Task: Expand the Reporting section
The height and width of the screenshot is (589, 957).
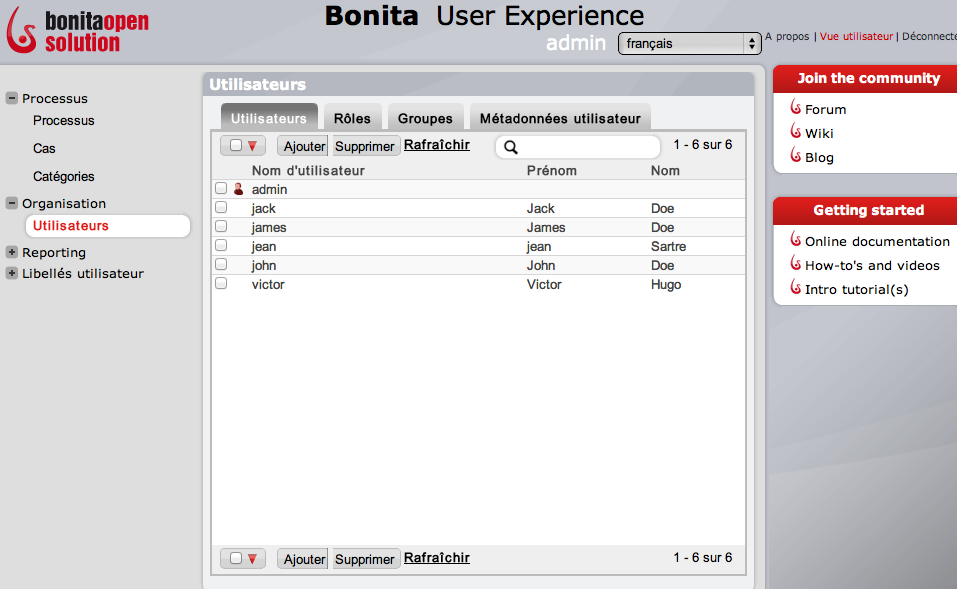Action: [12, 252]
